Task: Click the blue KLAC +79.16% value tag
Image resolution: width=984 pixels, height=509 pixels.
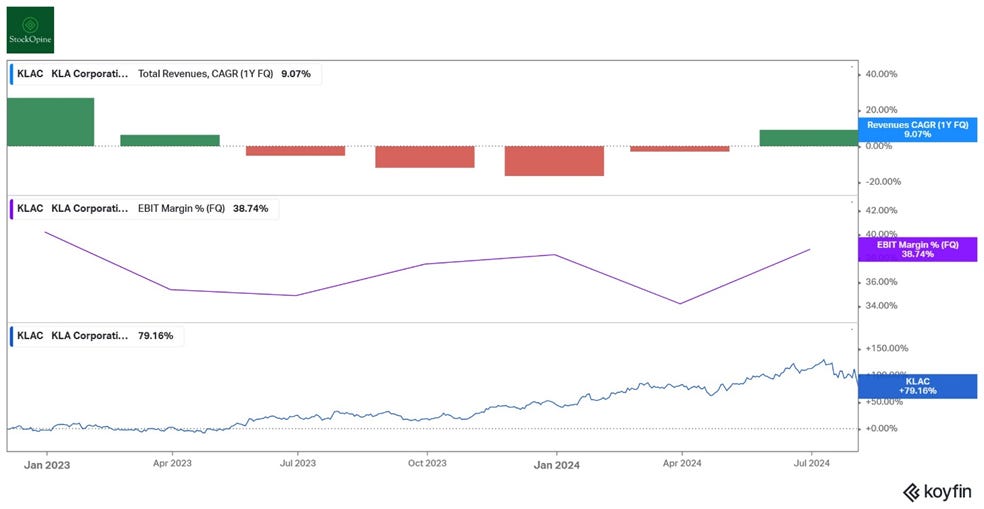Action: point(917,386)
